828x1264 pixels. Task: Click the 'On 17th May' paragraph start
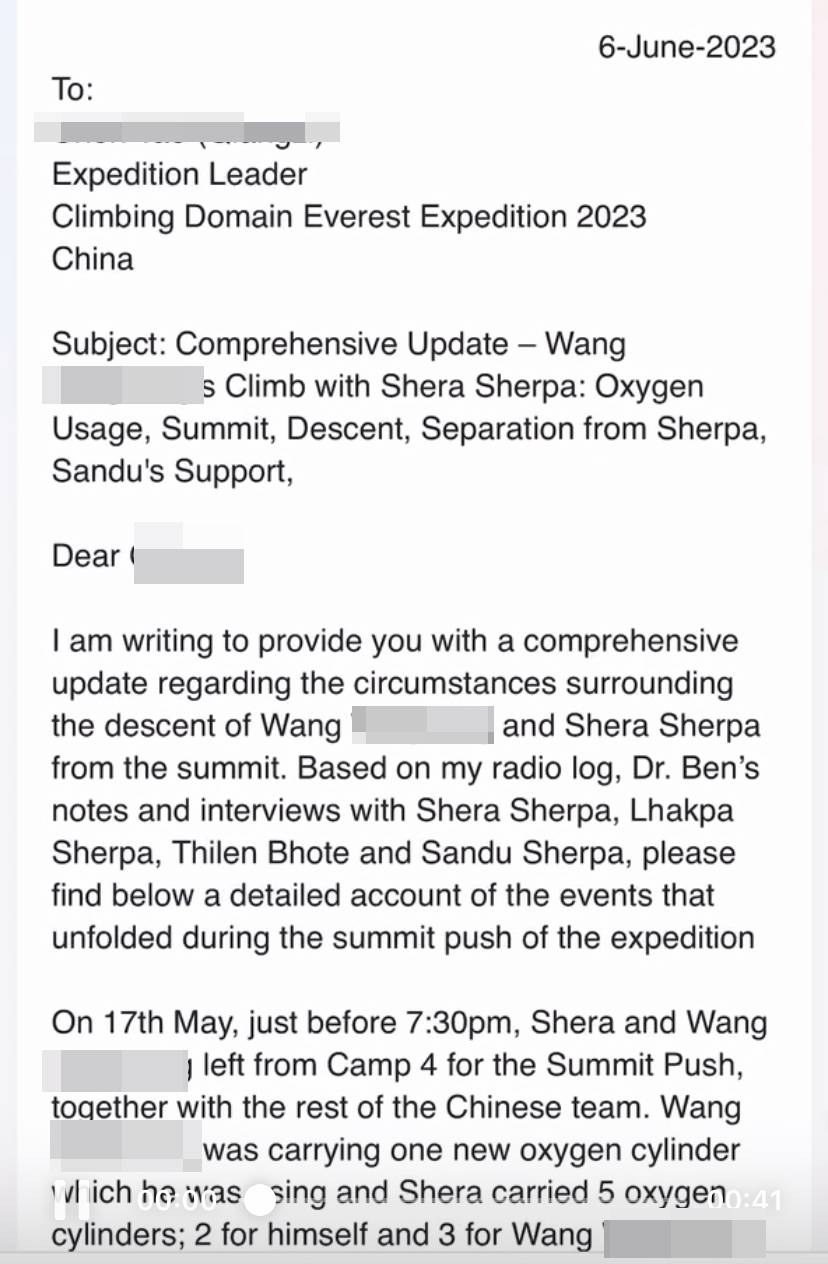pos(140,1024)
